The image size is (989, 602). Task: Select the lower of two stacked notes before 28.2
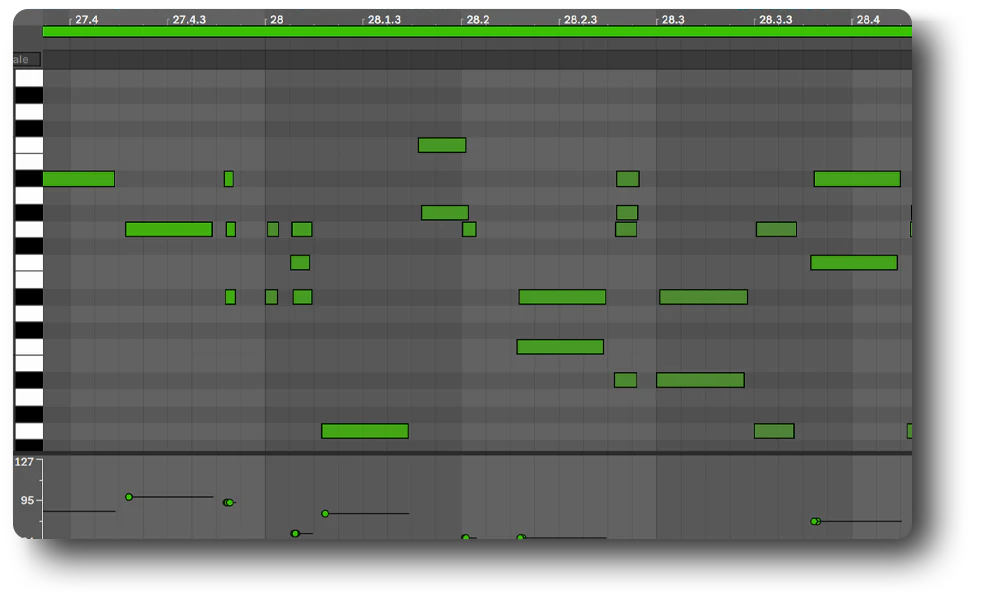tap(445, 213)
